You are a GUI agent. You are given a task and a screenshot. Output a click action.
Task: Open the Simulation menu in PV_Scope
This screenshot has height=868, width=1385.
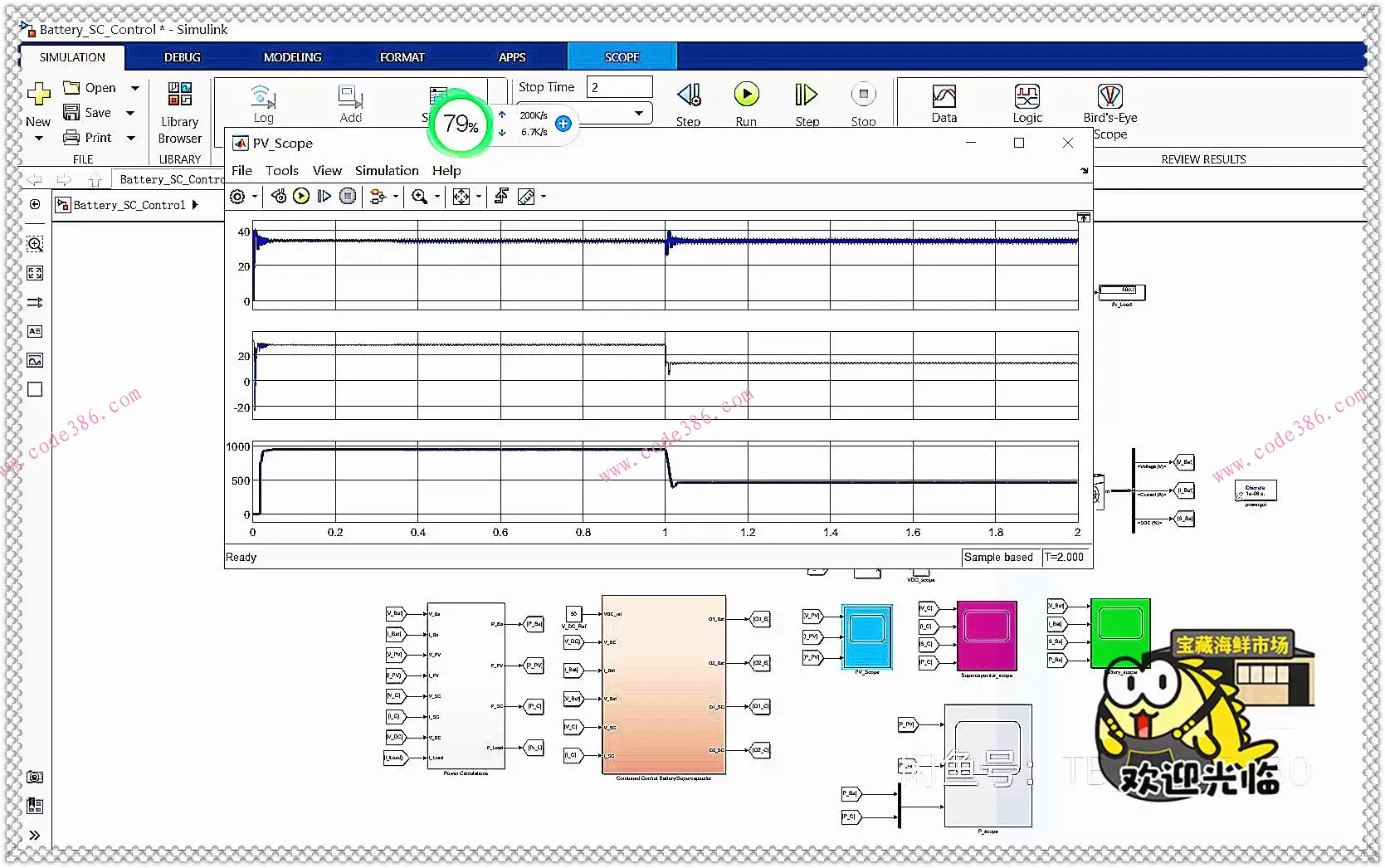tap(387, 171)
